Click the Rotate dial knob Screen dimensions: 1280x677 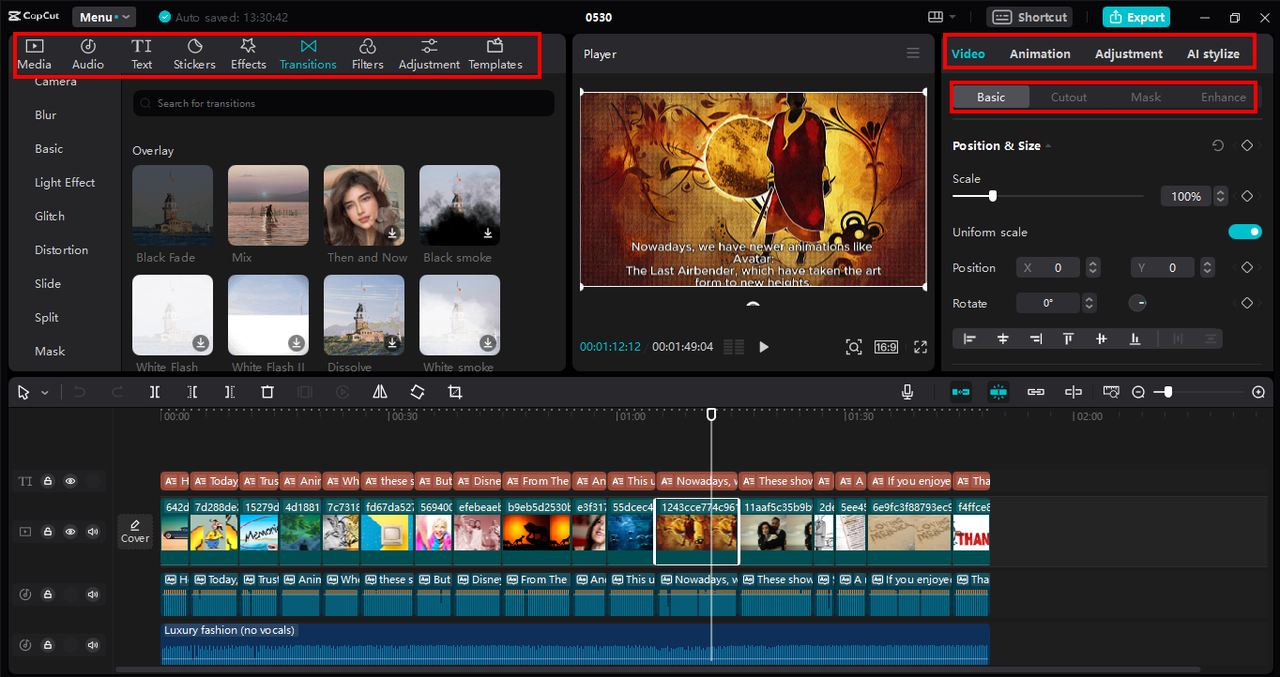click(1138, 303)
